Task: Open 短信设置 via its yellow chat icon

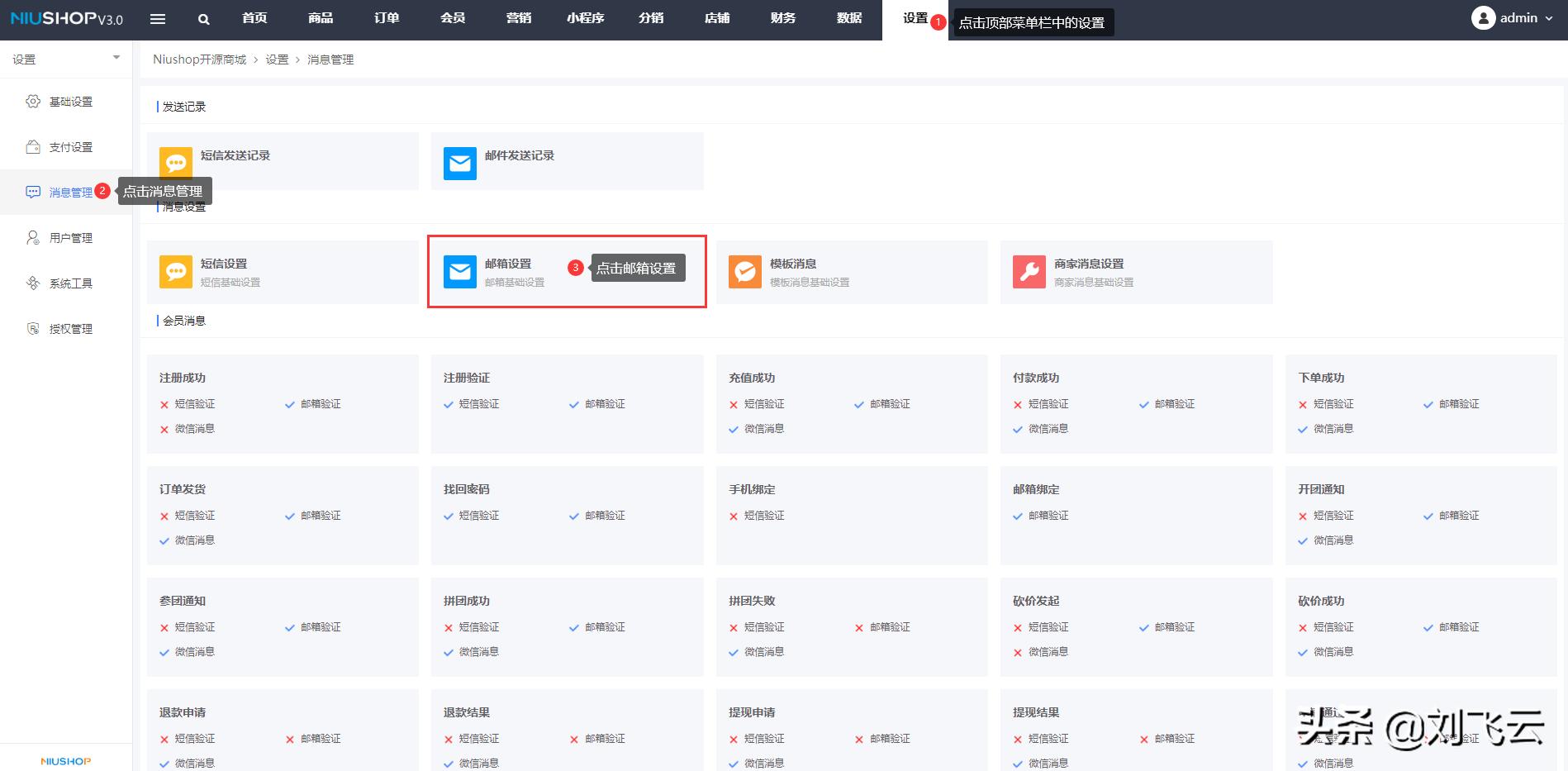Action: tap(176, 270)
